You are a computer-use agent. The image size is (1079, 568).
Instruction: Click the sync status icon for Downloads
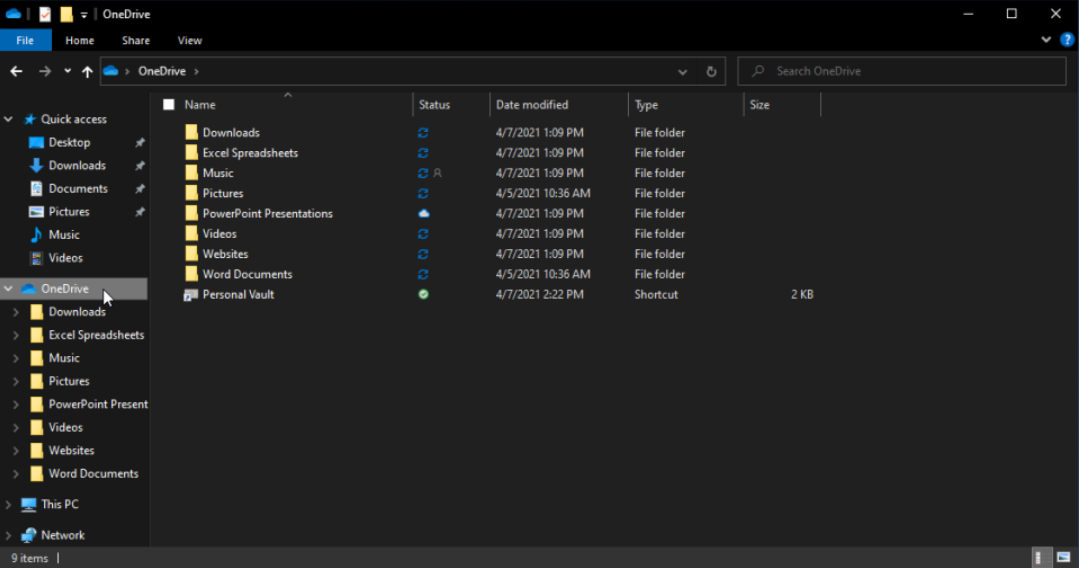[423, 133]
